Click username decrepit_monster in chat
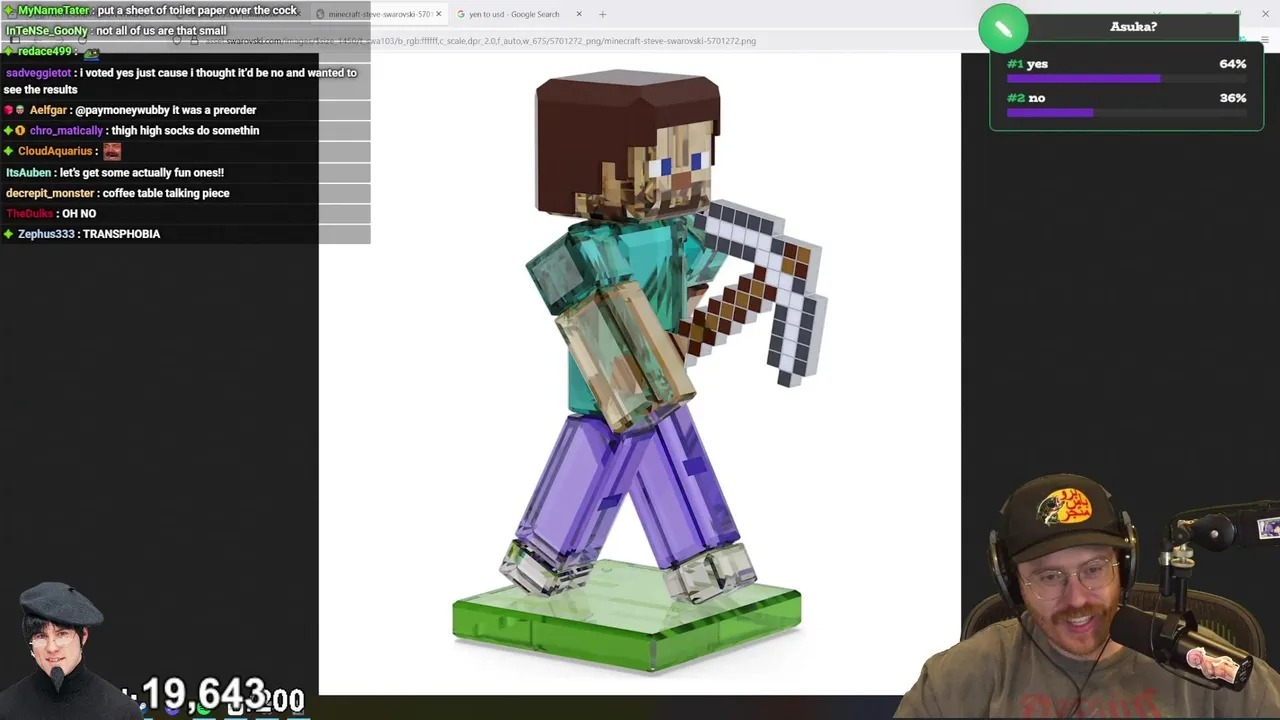The width and height of the screenshot is (1280, 720). click(50, 193)
